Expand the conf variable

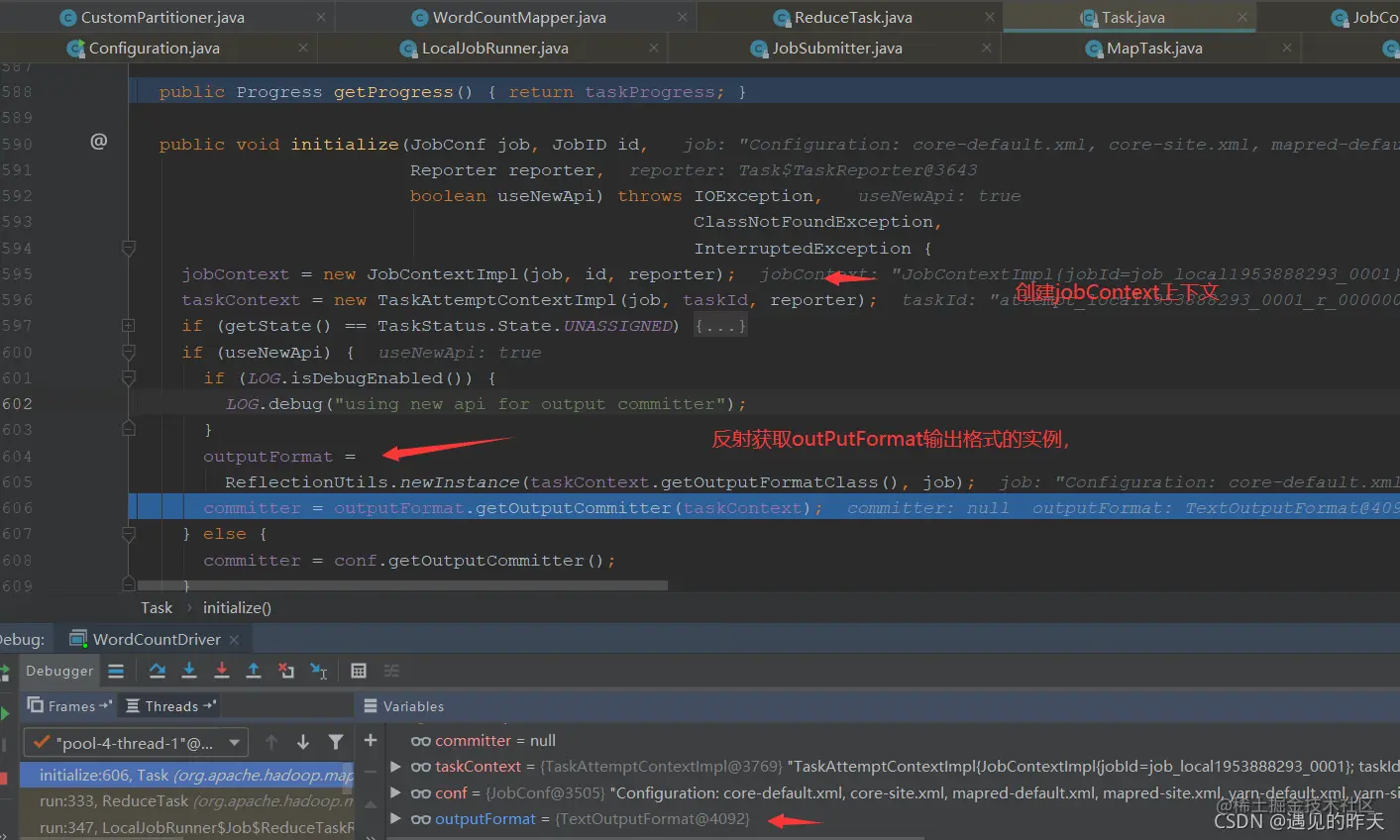pos(396,792)
